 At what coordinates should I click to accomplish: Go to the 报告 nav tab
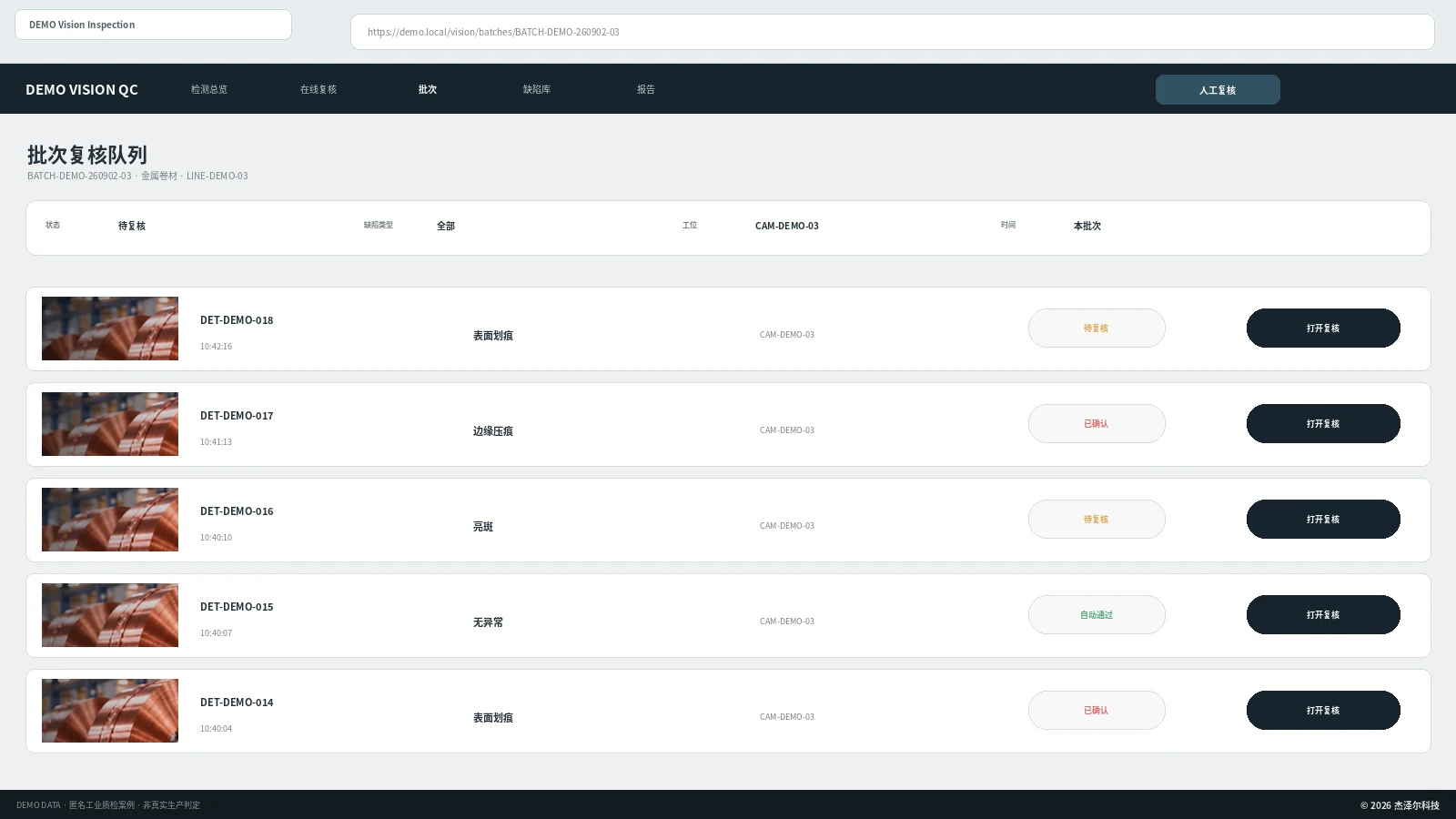(x=646, y=89)
